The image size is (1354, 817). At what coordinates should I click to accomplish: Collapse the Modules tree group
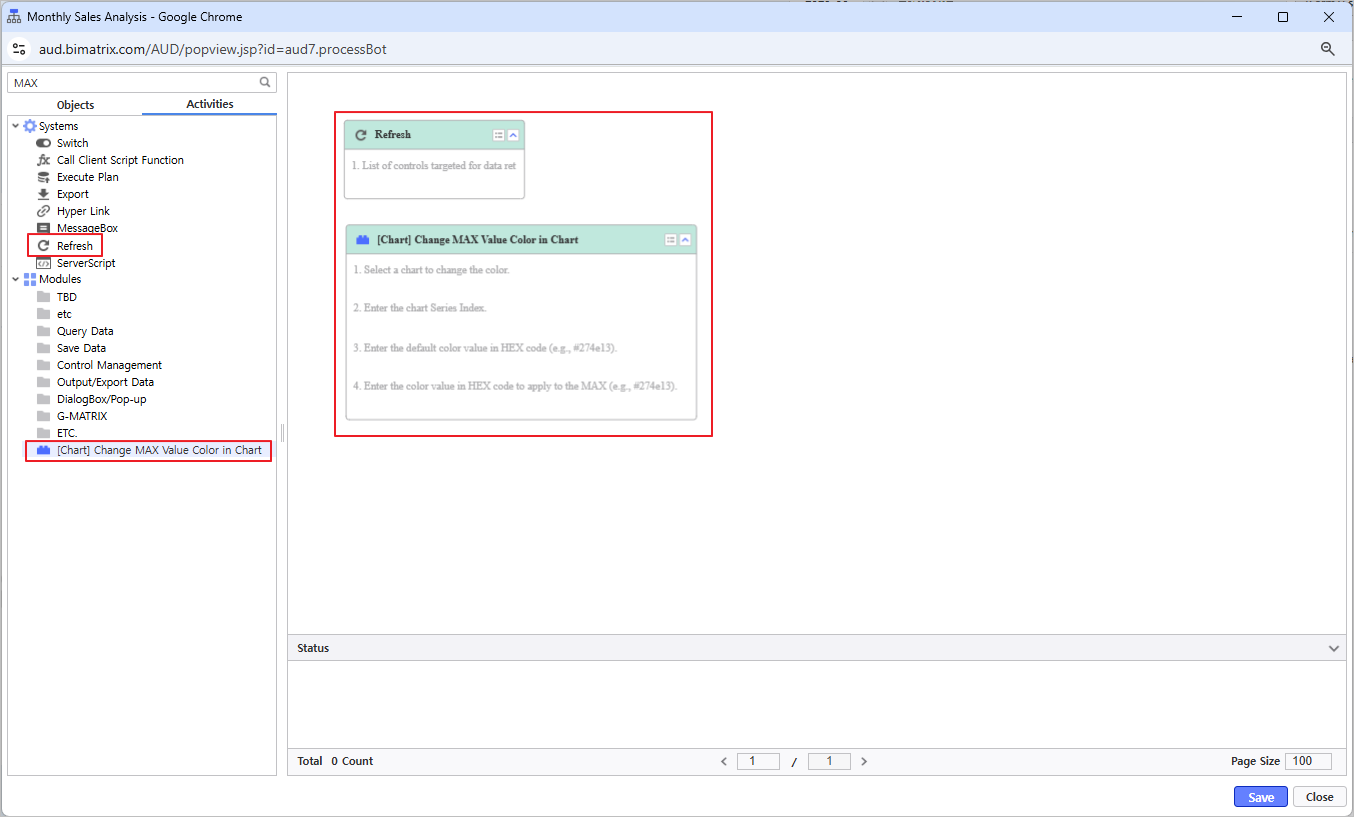[x=15, y=279]
